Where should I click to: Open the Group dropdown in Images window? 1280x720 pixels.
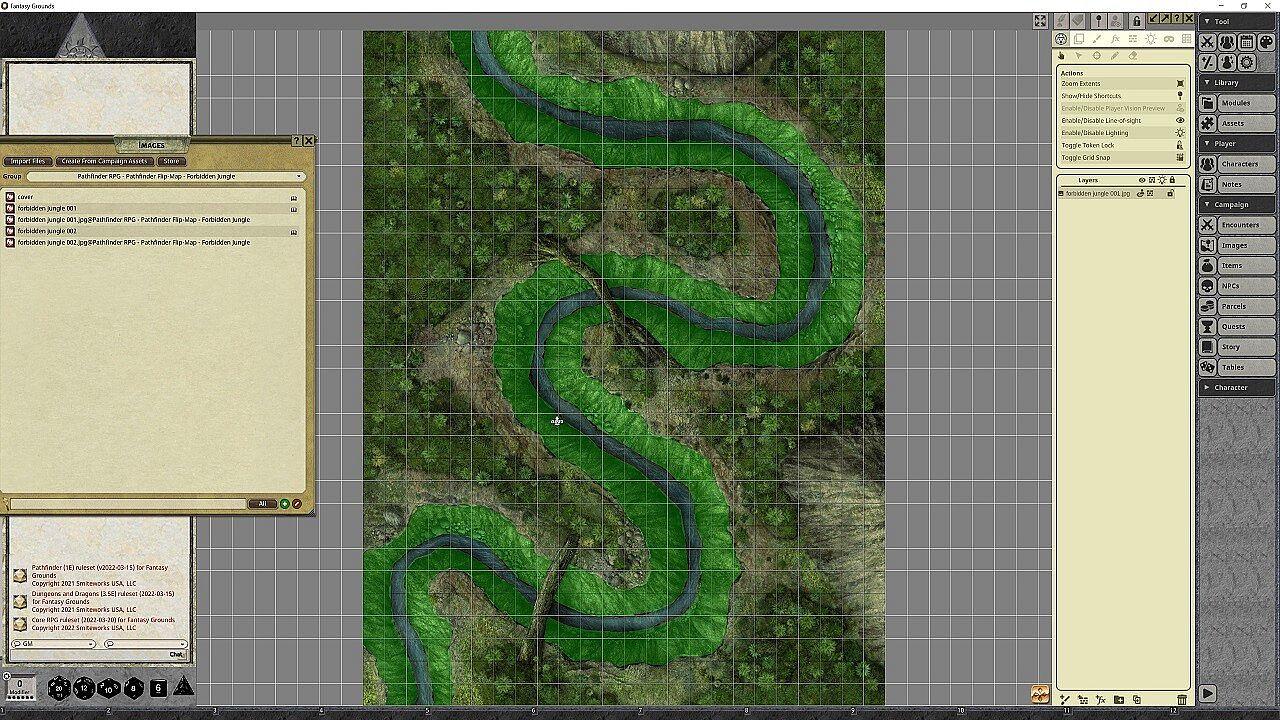point(166,176)
